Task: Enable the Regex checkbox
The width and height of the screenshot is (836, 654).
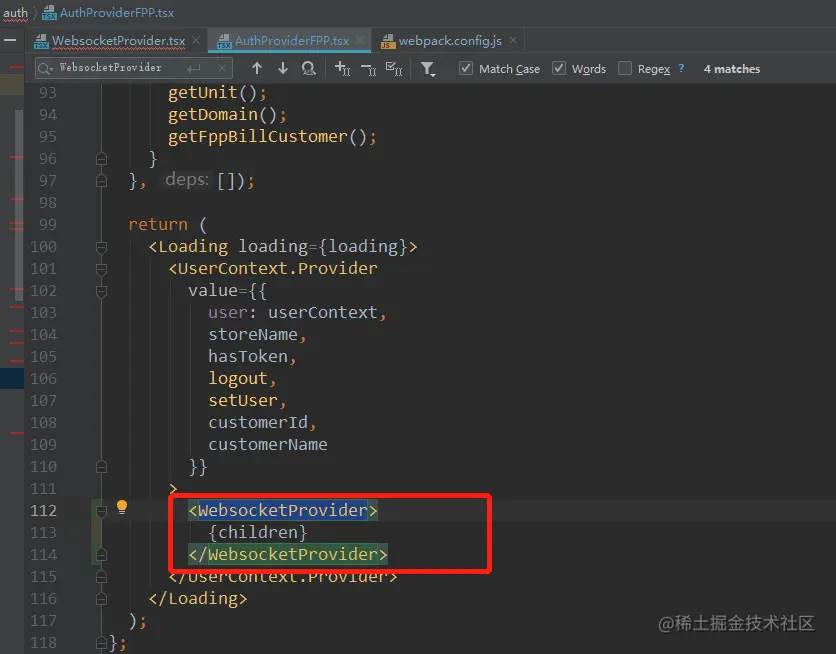Action: [x=625, y=68]
